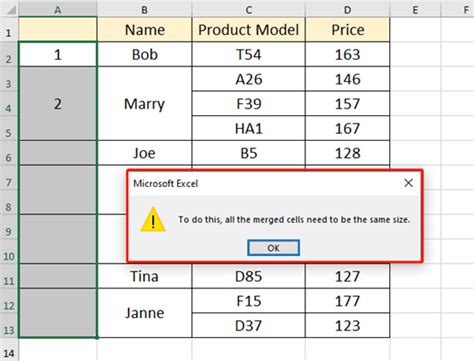Click the fill handle at selection corner

[x=97, y=338]
